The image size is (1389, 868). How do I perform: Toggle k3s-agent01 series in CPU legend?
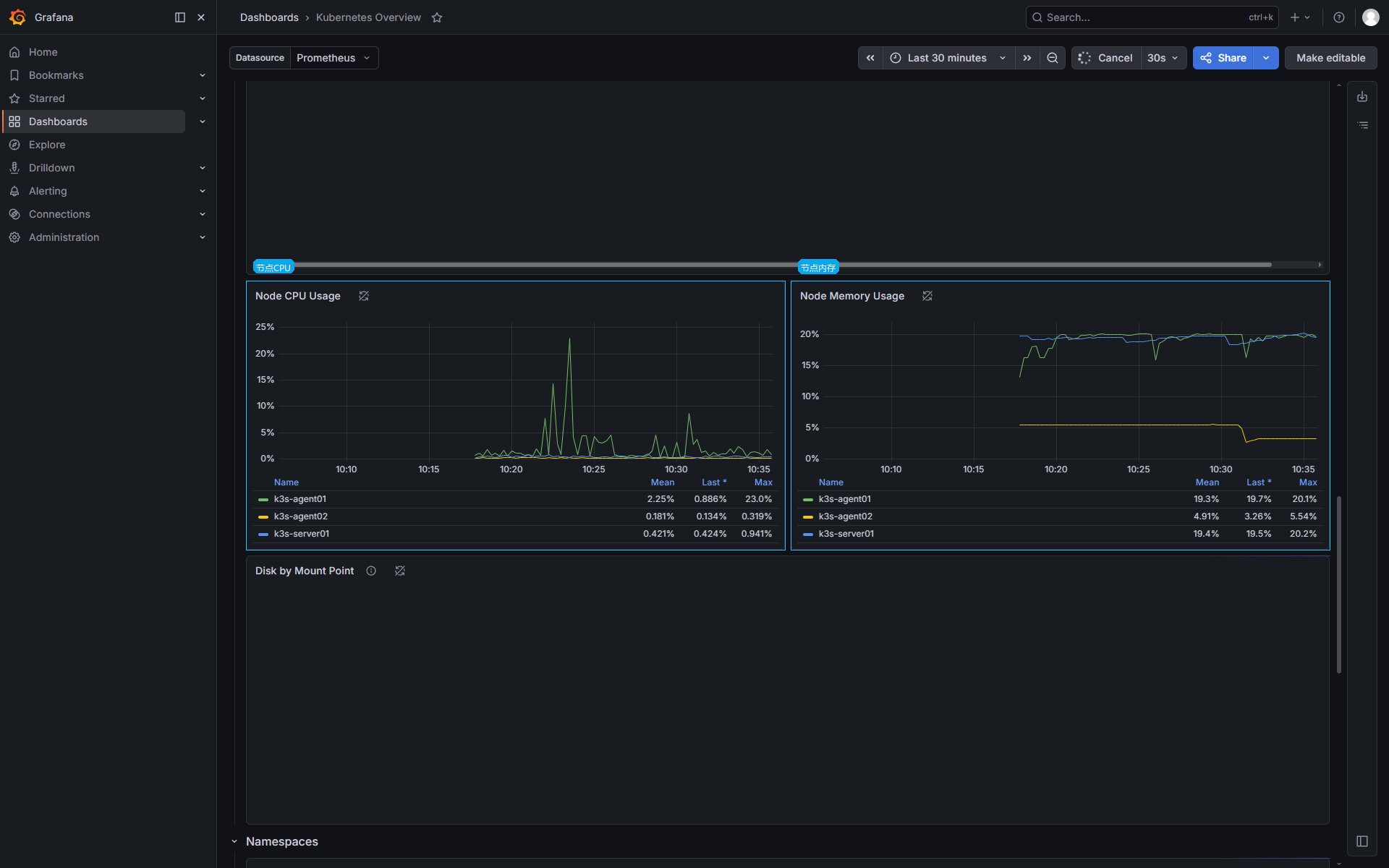click(300, 499)
